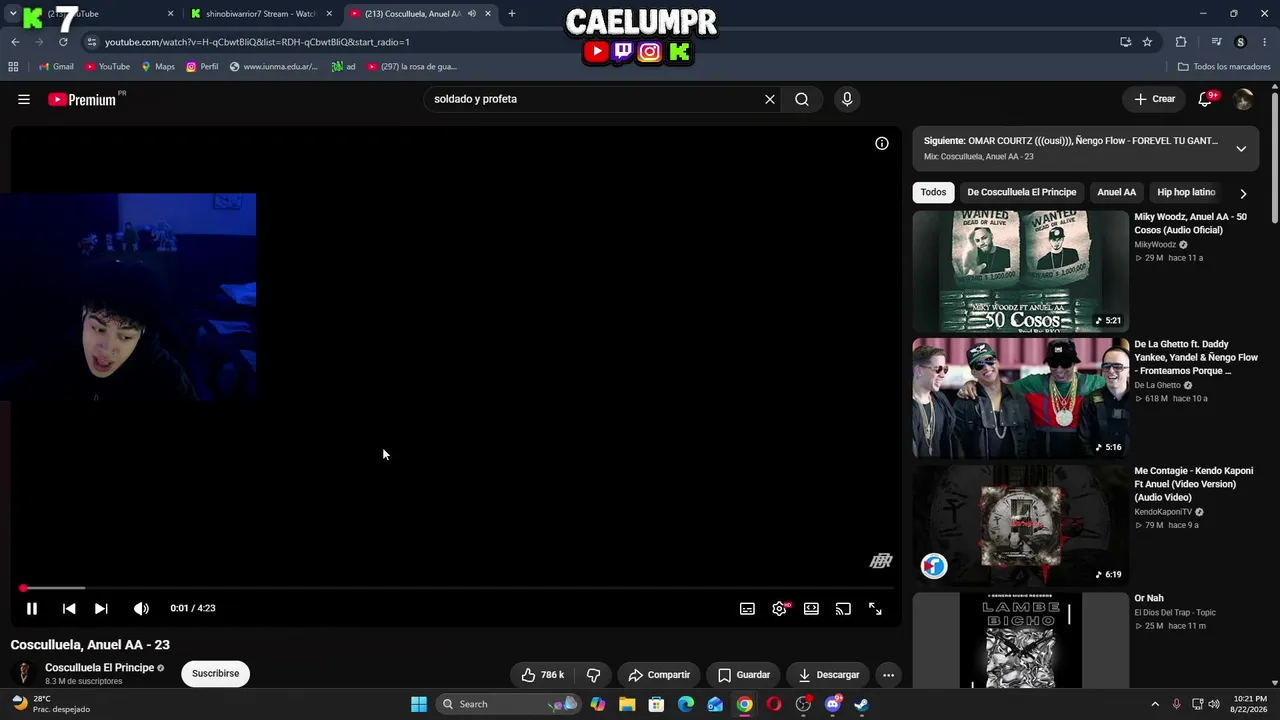
Task: Open Gmail bookmark
Action: click(56, 67)
